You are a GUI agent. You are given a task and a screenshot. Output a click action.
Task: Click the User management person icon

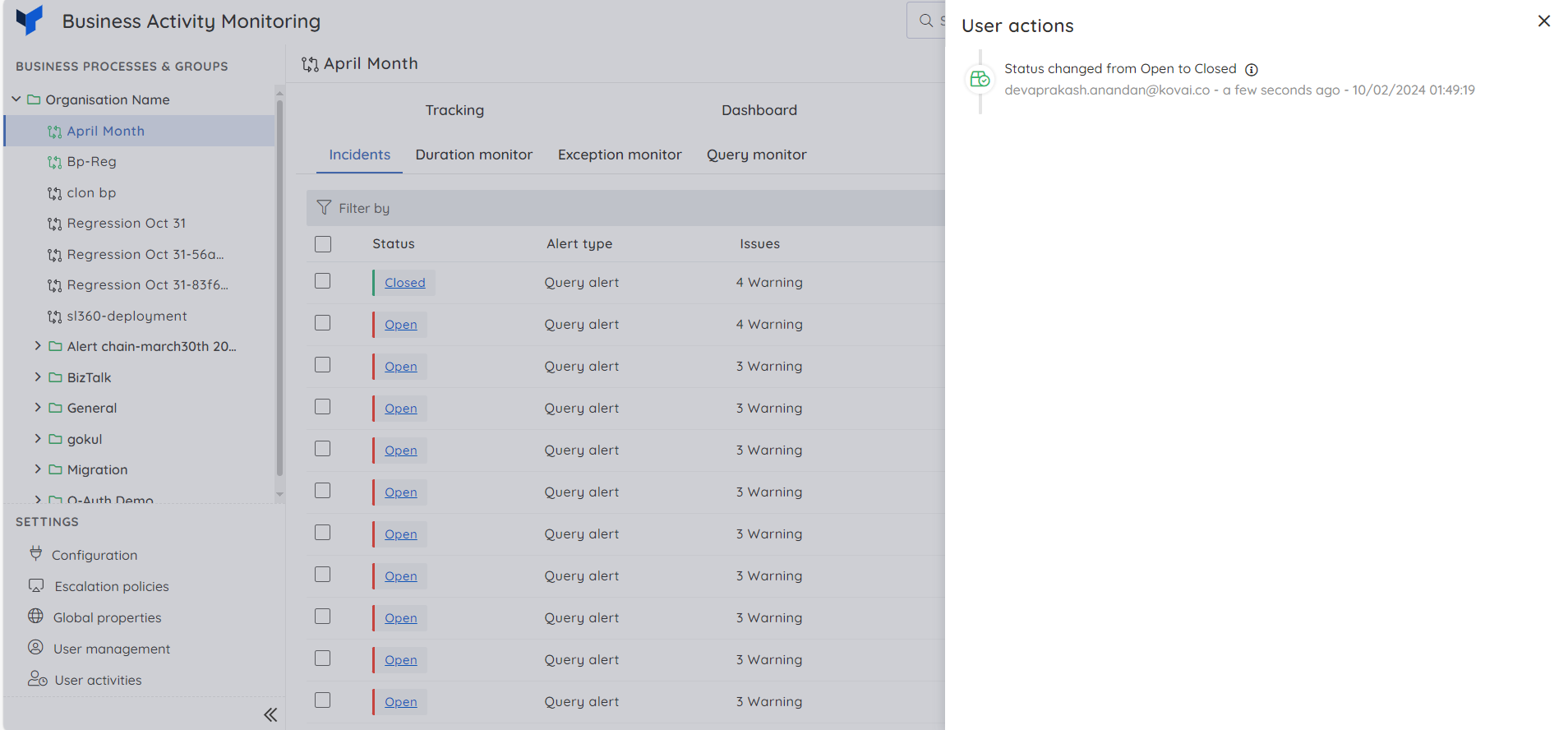[35, 647]
